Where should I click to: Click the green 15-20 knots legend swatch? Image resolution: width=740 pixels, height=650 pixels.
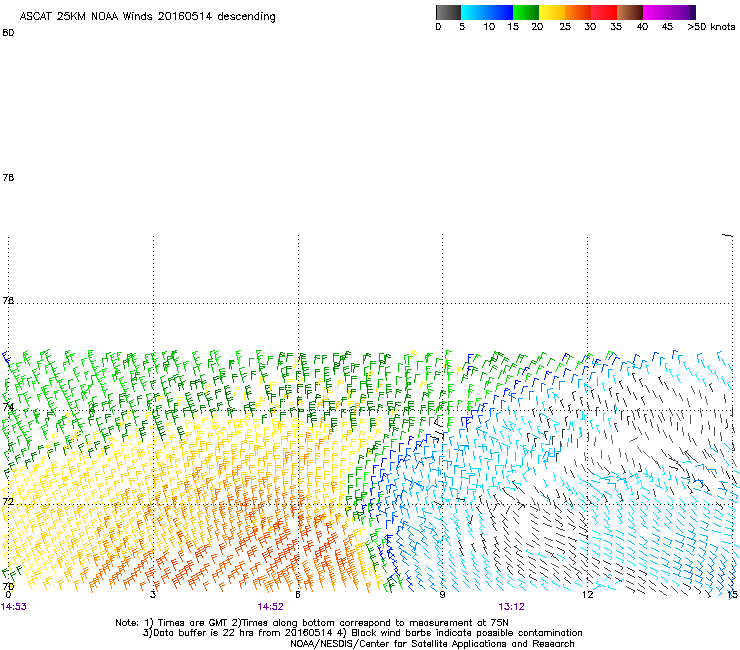pyautogui.click(x=526, y=12)
